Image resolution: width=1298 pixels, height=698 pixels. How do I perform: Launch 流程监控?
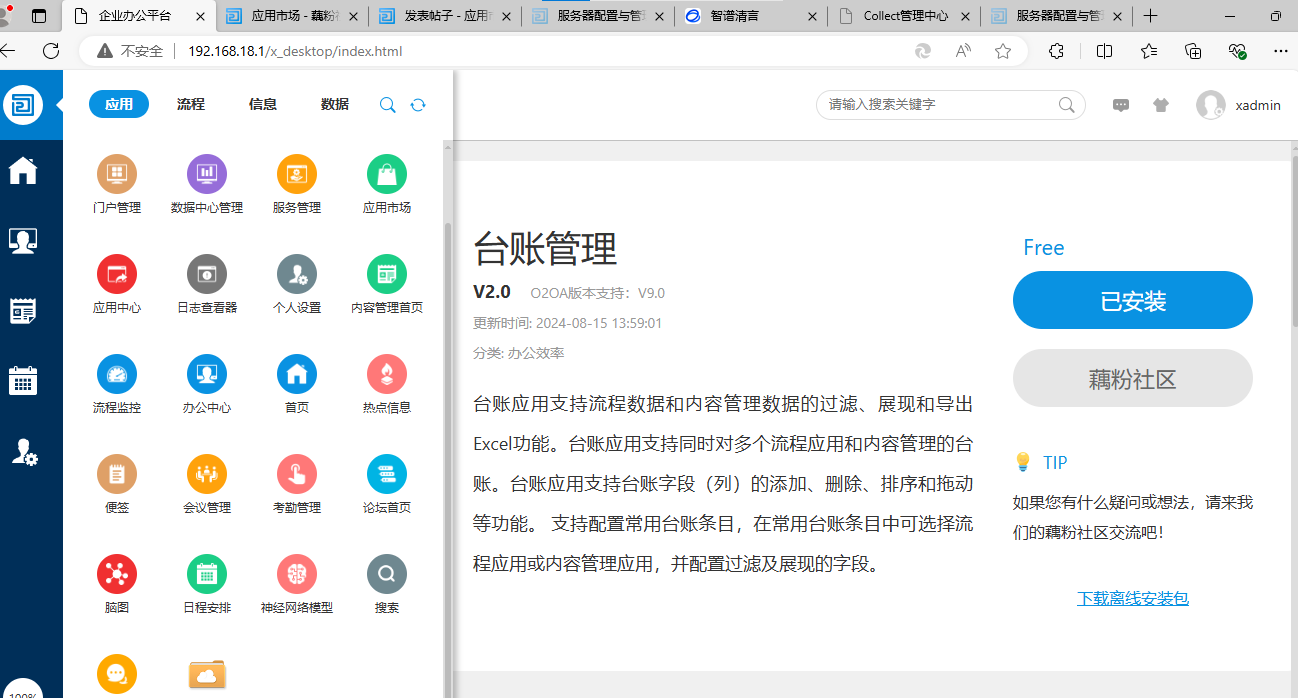[117, 384]
